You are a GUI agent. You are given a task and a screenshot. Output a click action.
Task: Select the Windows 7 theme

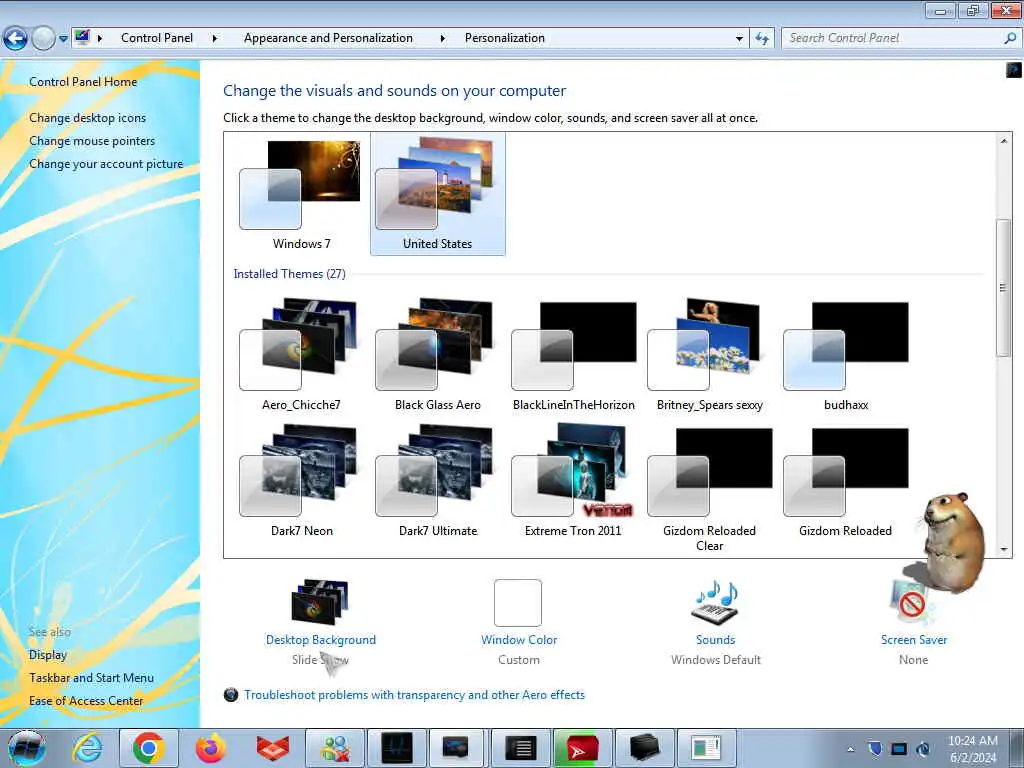[301, 194]
